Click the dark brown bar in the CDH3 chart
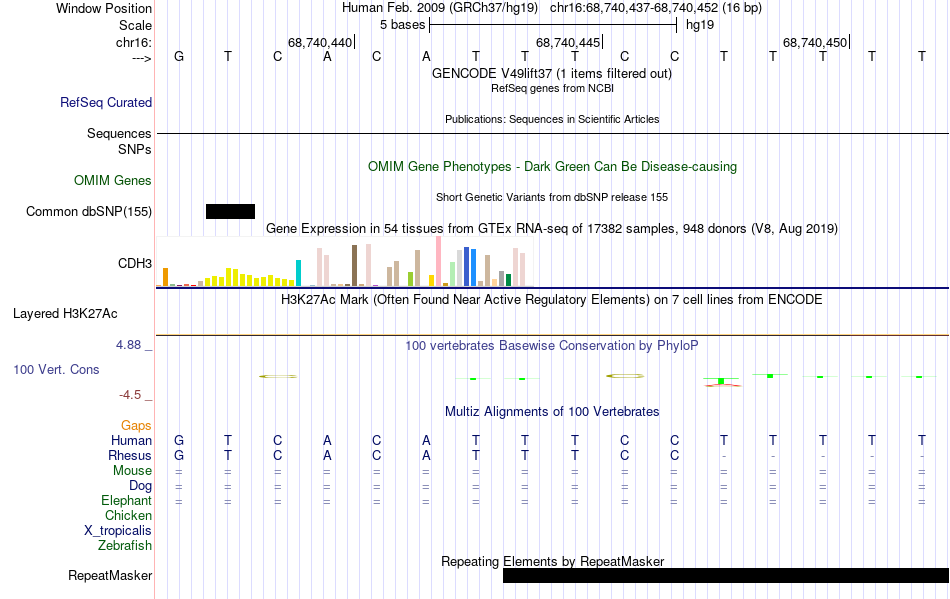 (x=354, y=265)
